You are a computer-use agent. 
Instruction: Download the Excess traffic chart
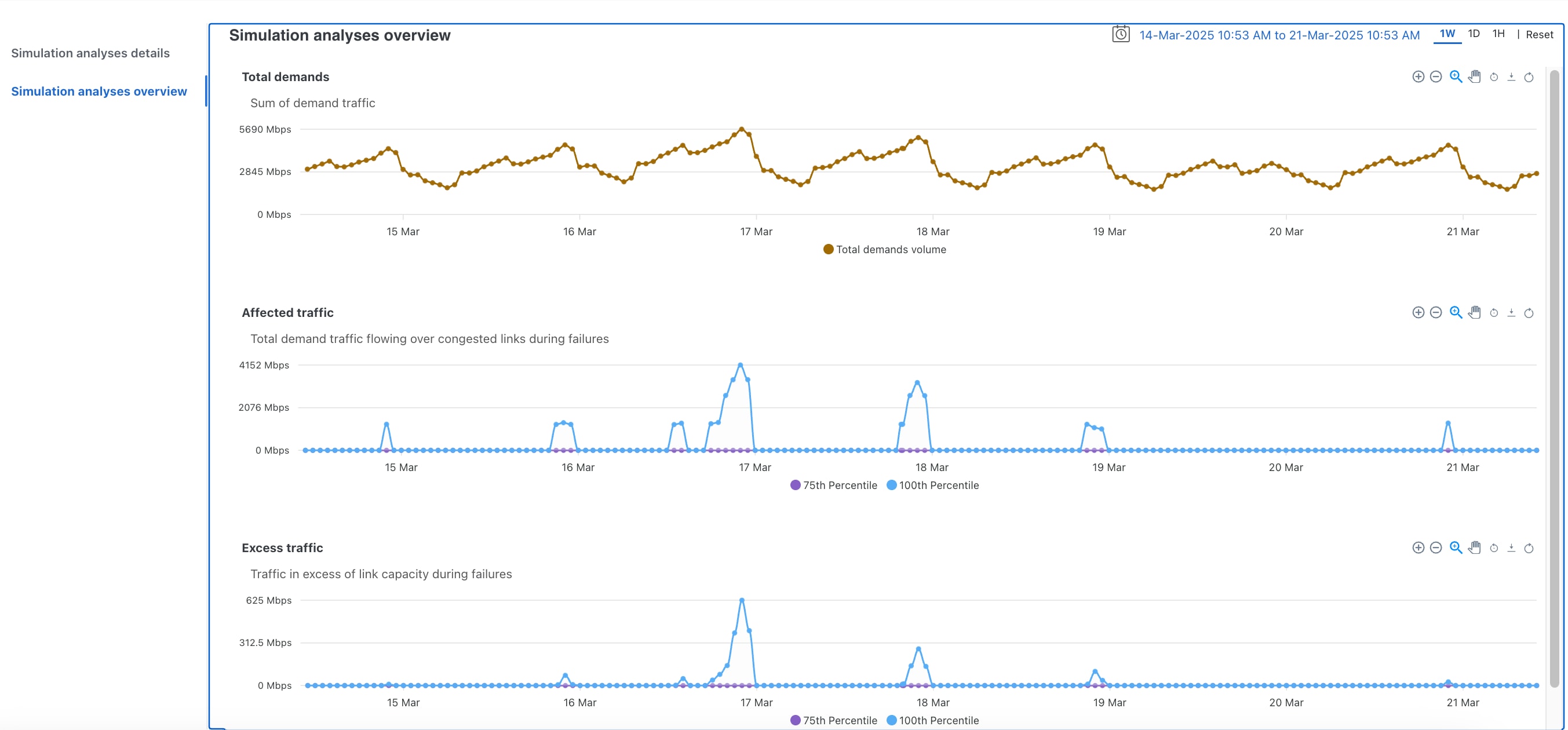pos(1511,548)
